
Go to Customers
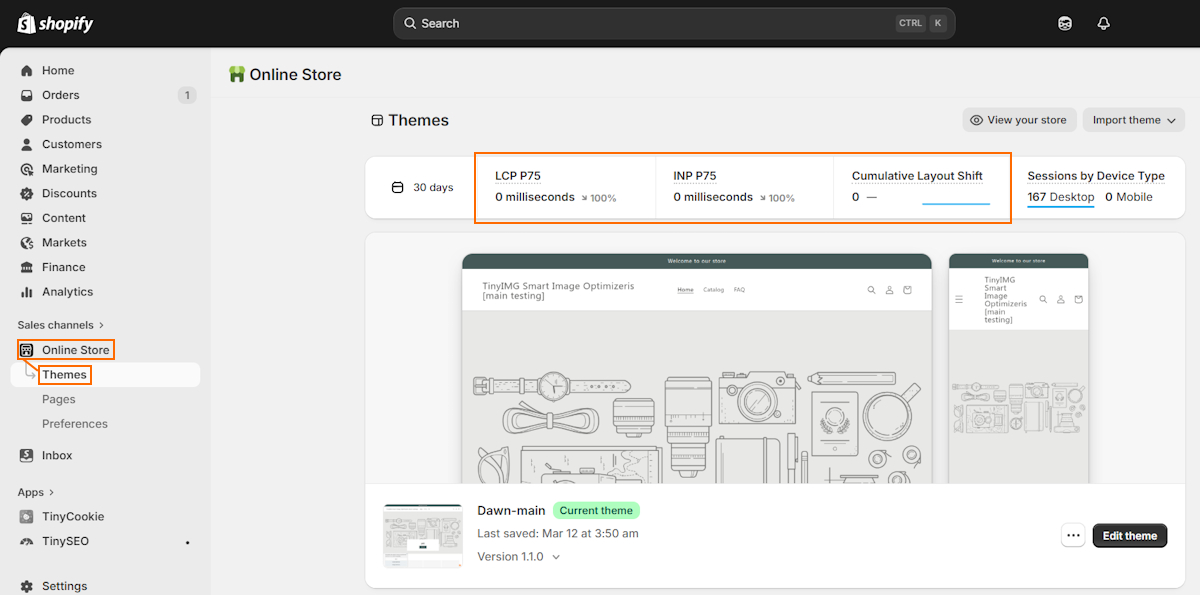(x=70, y=144)
